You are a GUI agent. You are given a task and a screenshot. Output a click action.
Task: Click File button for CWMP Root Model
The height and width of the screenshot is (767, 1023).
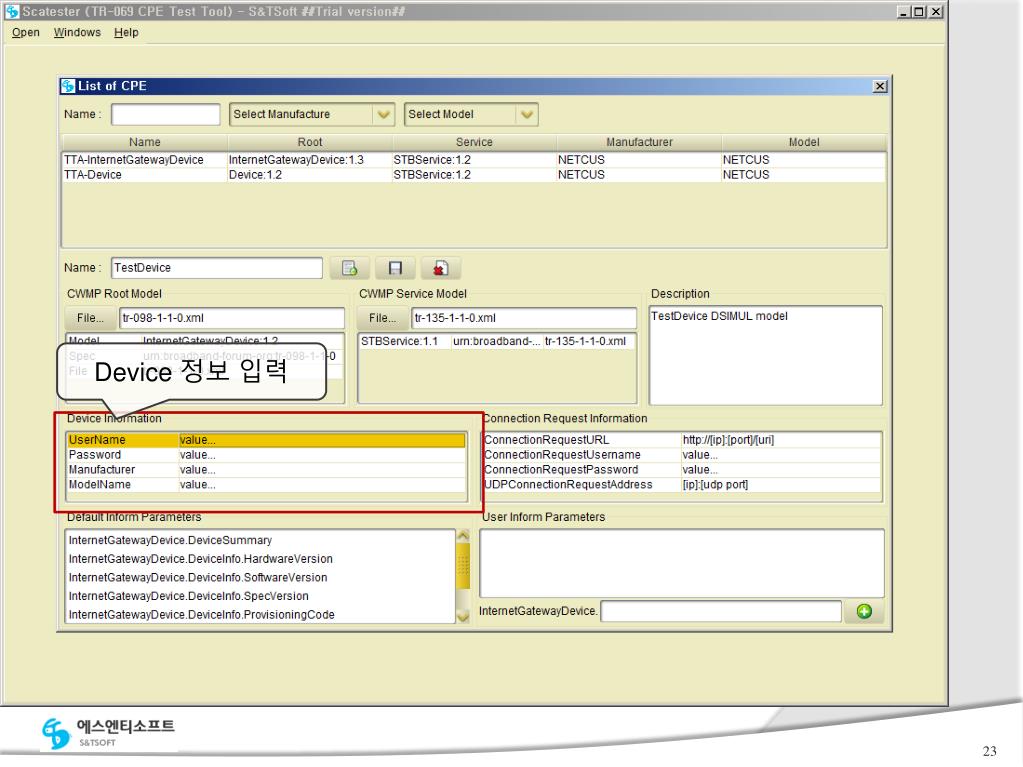pos(89,318)
